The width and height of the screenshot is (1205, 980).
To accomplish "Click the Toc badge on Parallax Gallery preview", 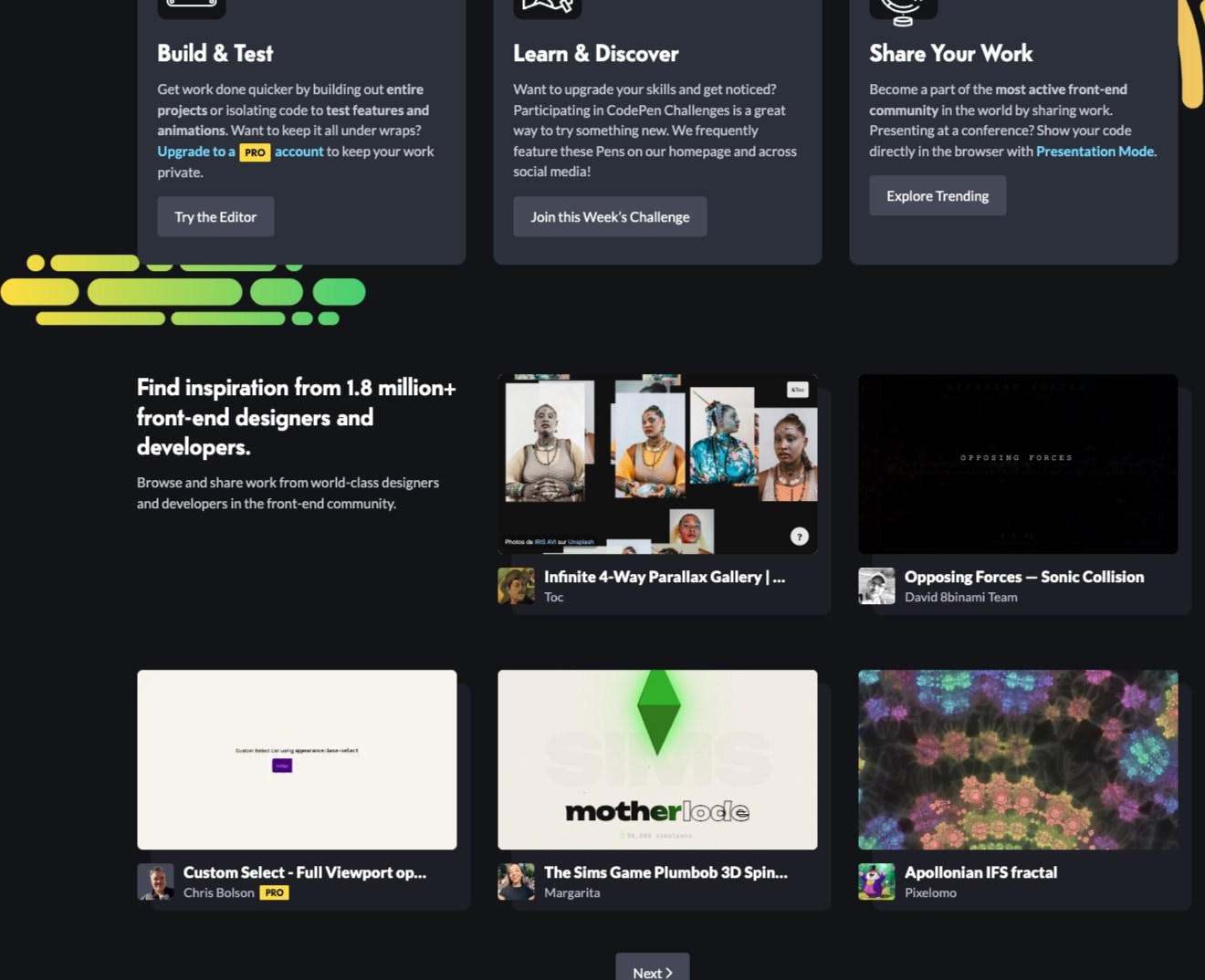I will 798,390.
